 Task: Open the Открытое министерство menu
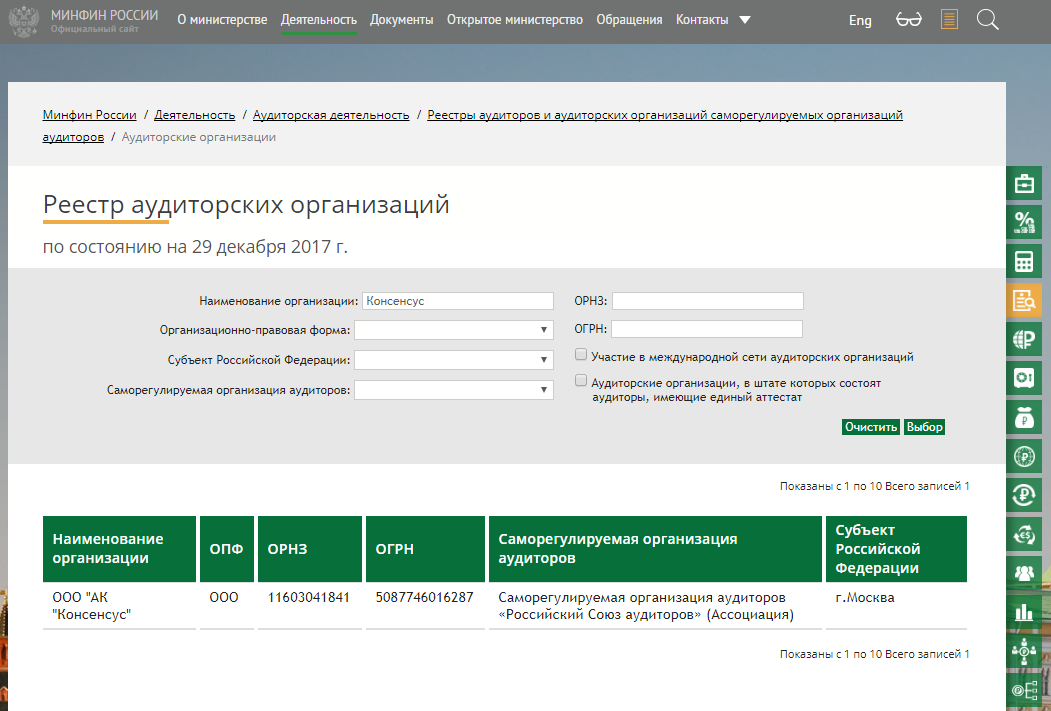[x=515, y=20]
